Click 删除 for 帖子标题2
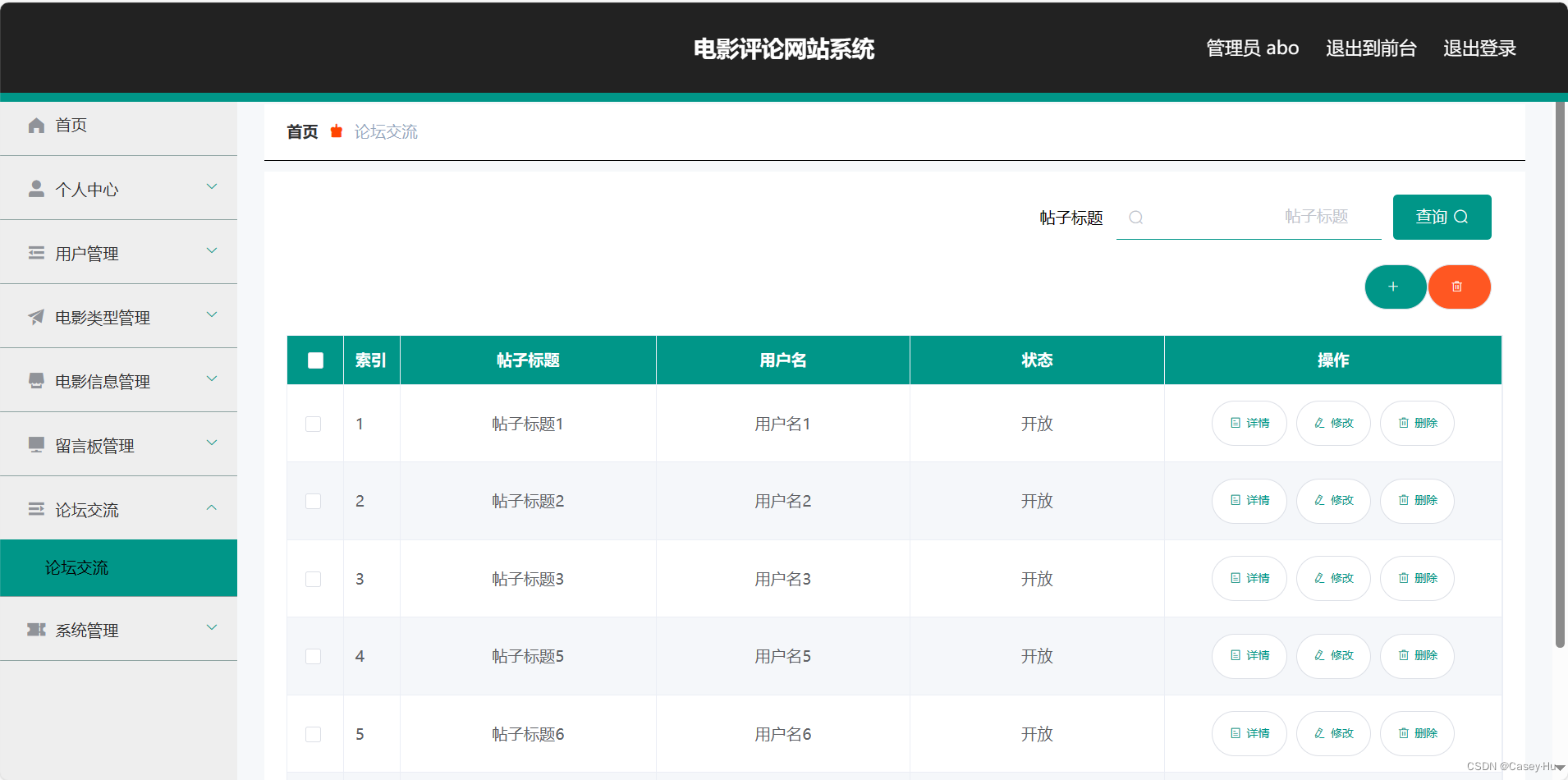 [x=1417, y=501]
